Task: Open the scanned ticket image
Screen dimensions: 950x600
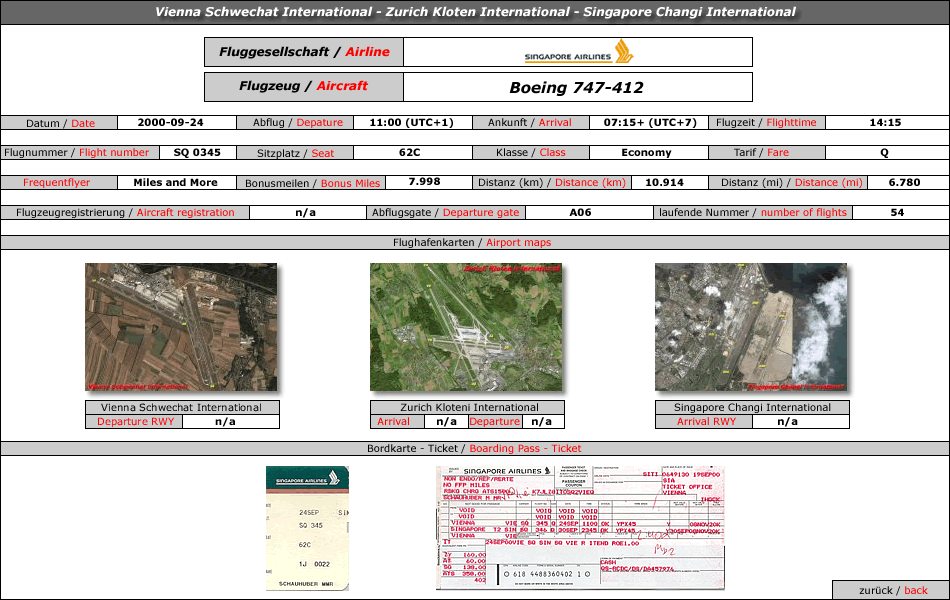Action: coord(580,527)
